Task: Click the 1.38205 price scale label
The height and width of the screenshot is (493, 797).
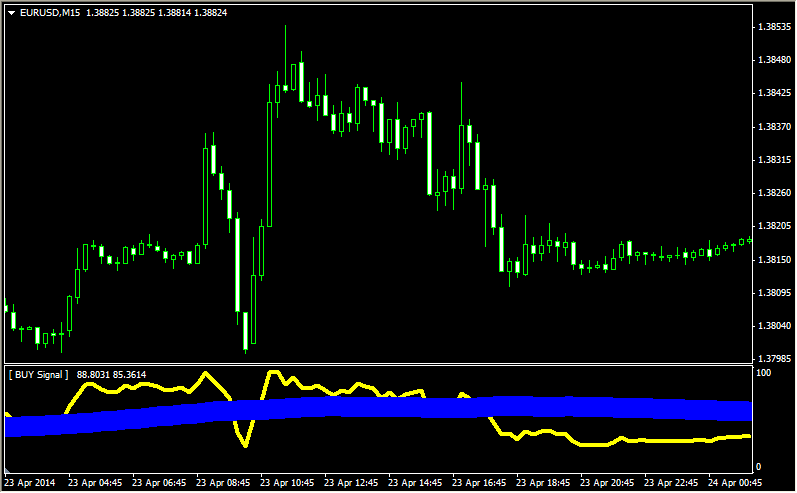Action: click(x=775, y=226)
